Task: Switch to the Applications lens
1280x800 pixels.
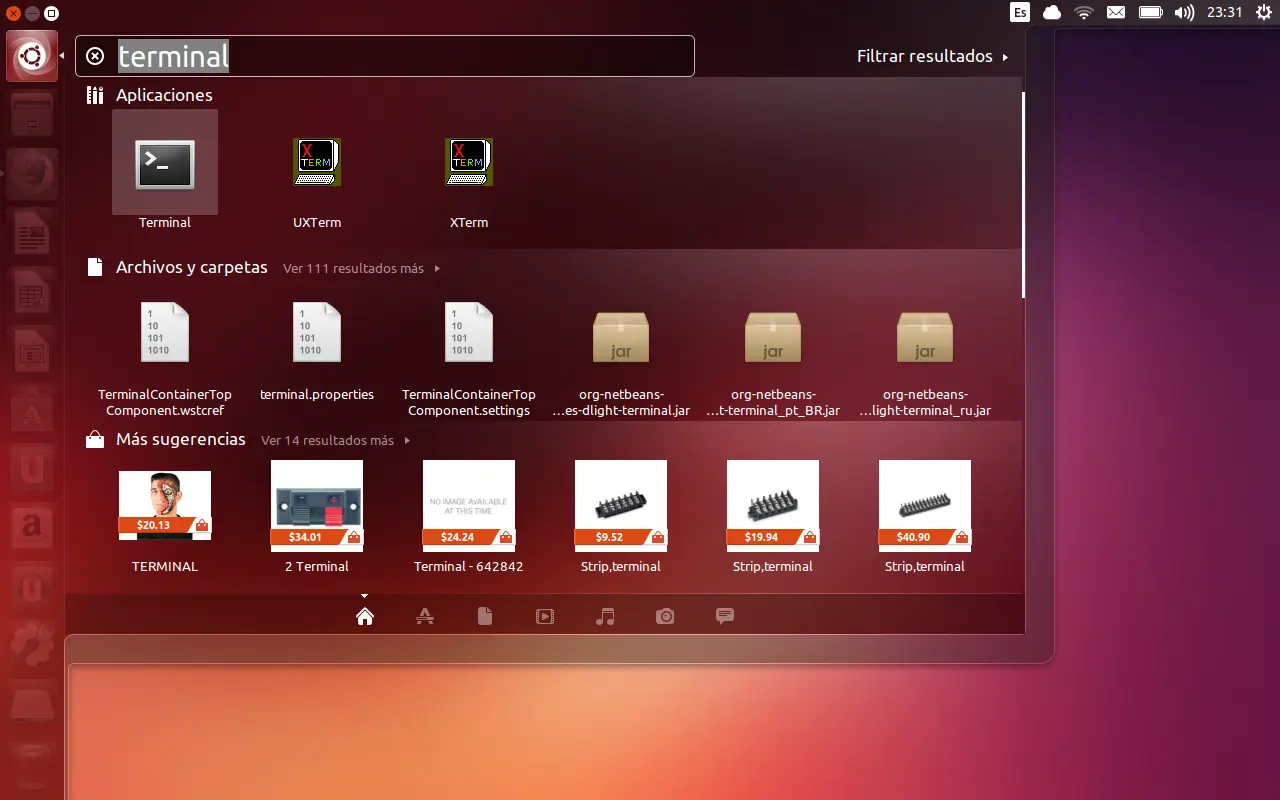Action: pos(425,616)
